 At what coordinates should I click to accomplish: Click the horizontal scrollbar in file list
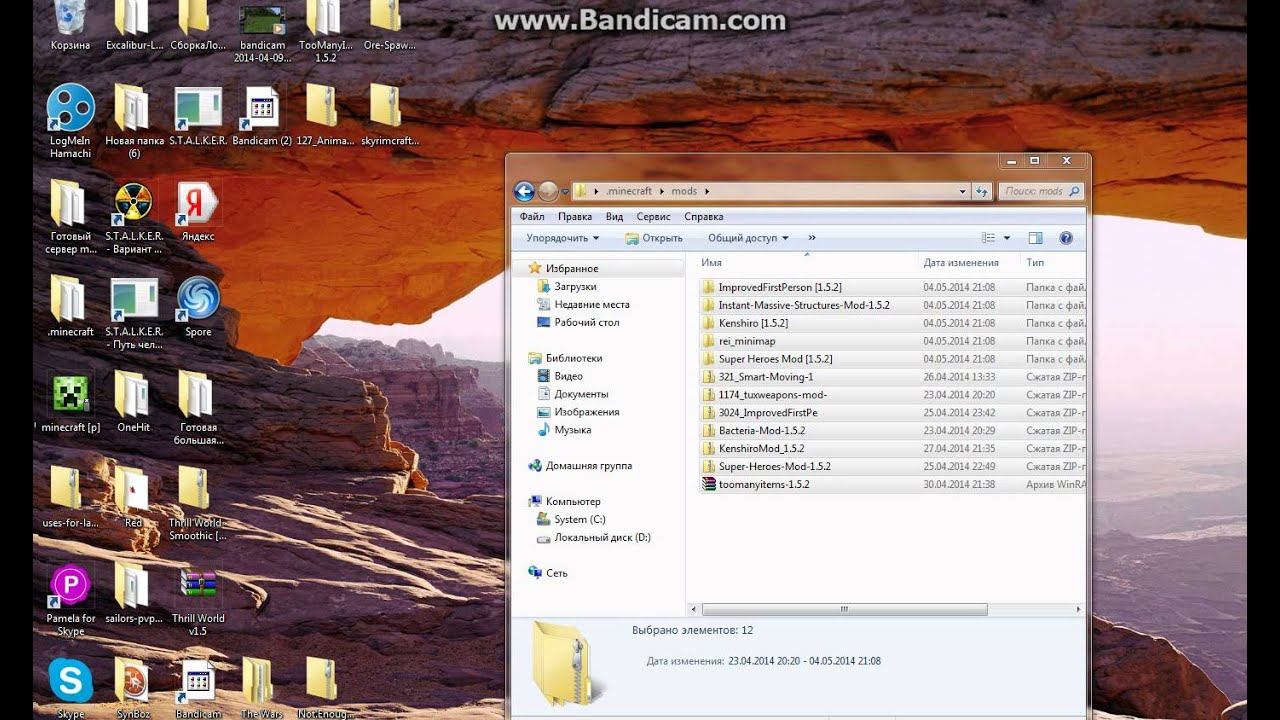coord(845,609)
